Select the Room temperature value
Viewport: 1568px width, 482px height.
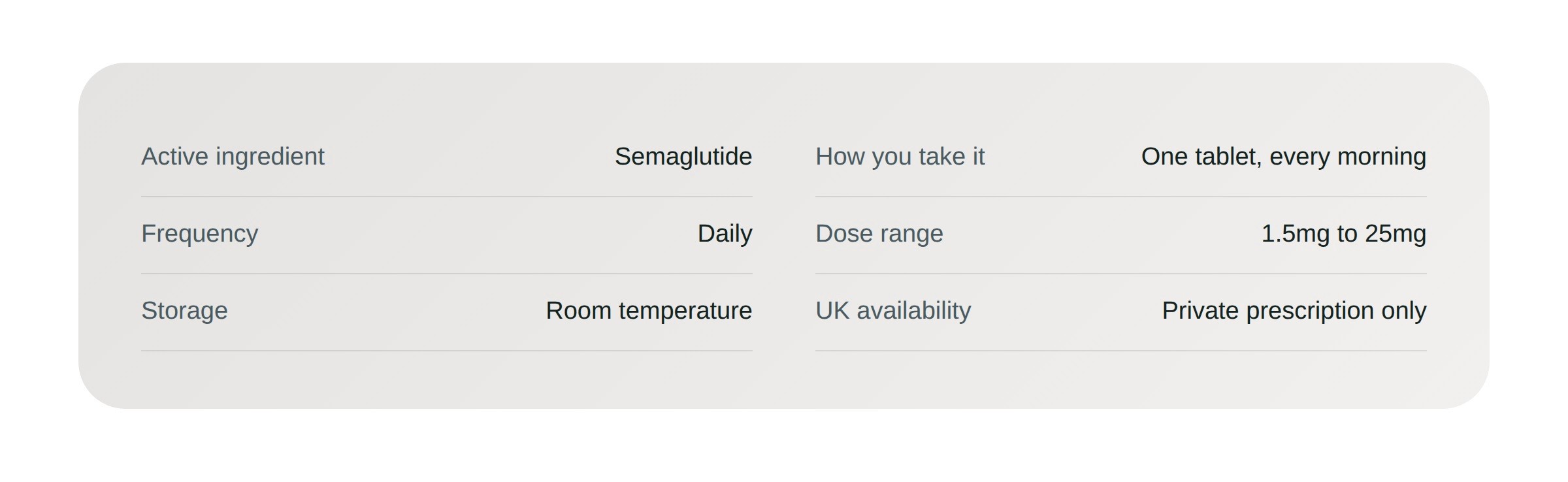(649, 311)
